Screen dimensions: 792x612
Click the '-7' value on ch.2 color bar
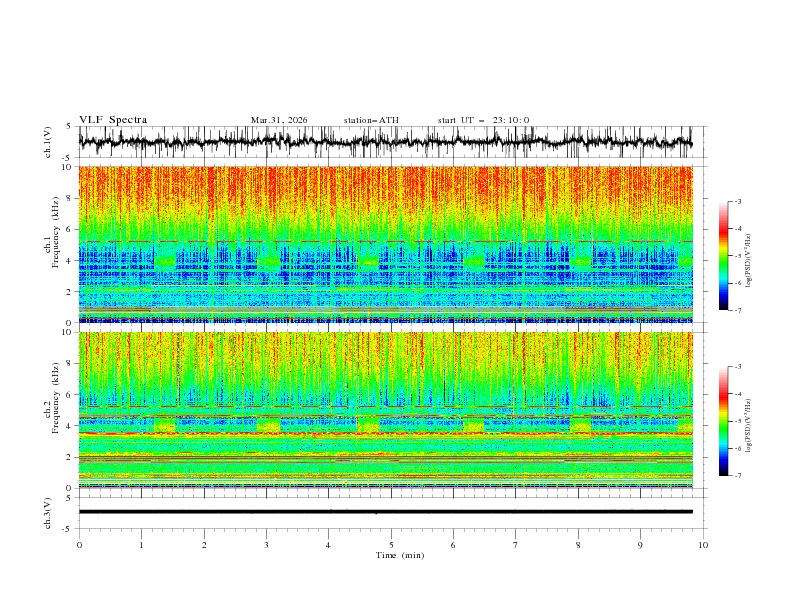pos(737,476)
